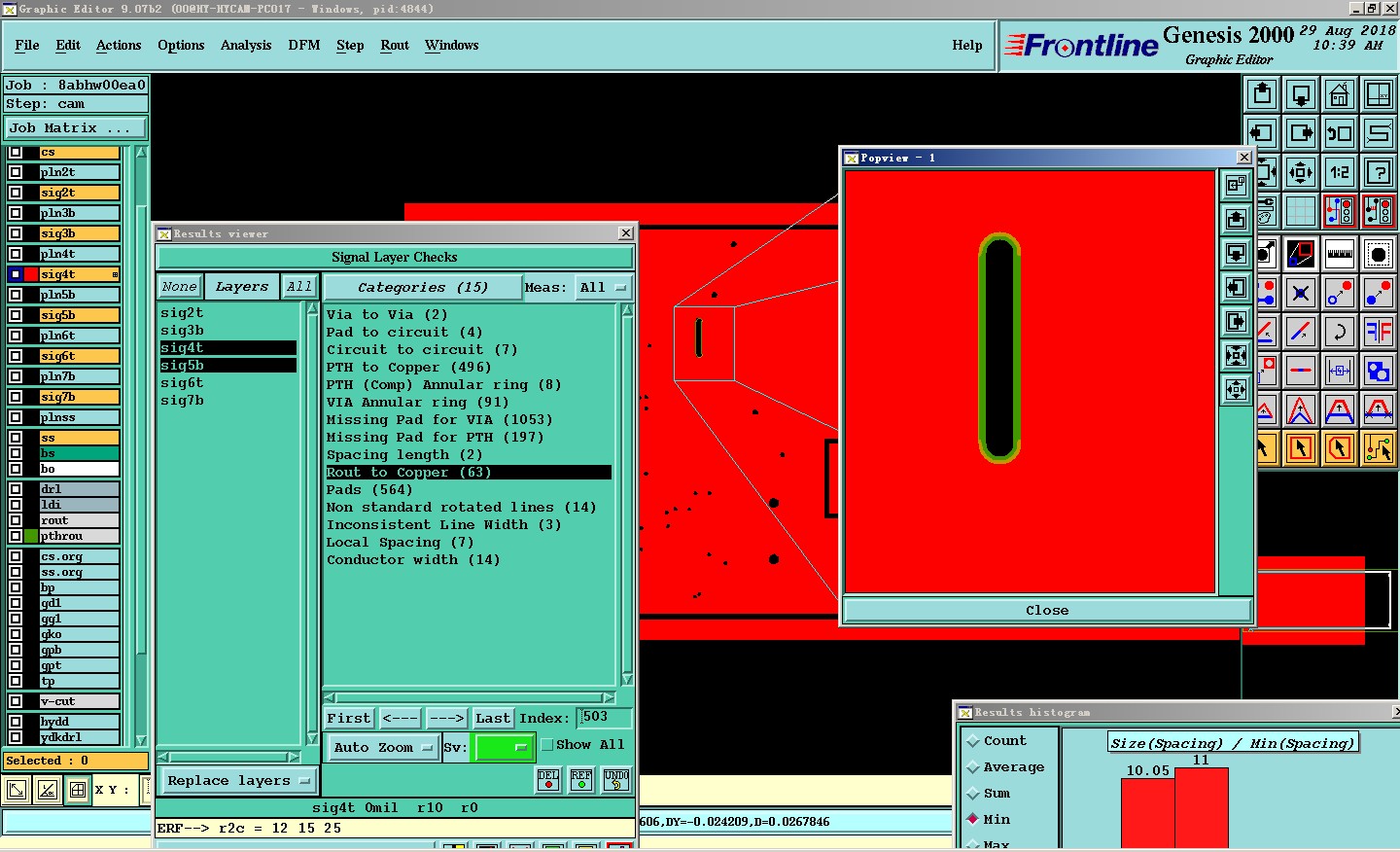Click the pan down view icon
This screenshot has height=852, width=1400.
point(1301,94)
